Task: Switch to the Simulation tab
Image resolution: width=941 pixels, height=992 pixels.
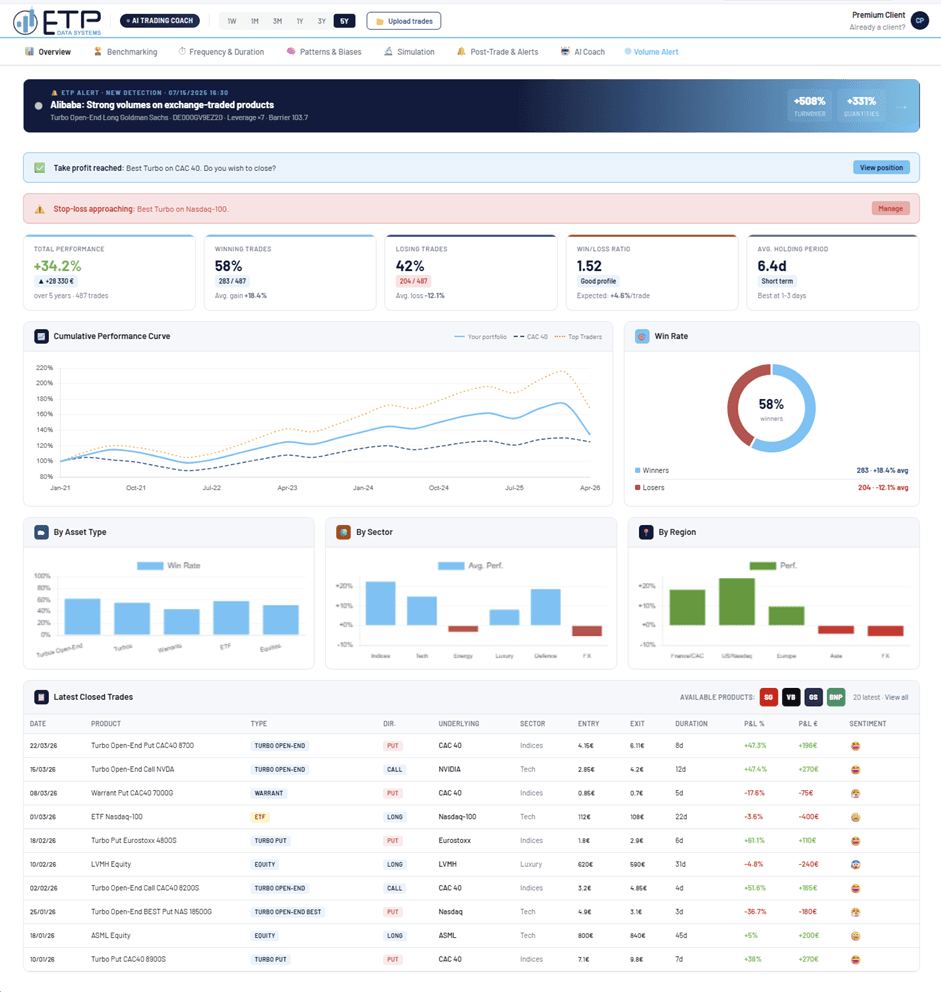Action: click(409, 52)
